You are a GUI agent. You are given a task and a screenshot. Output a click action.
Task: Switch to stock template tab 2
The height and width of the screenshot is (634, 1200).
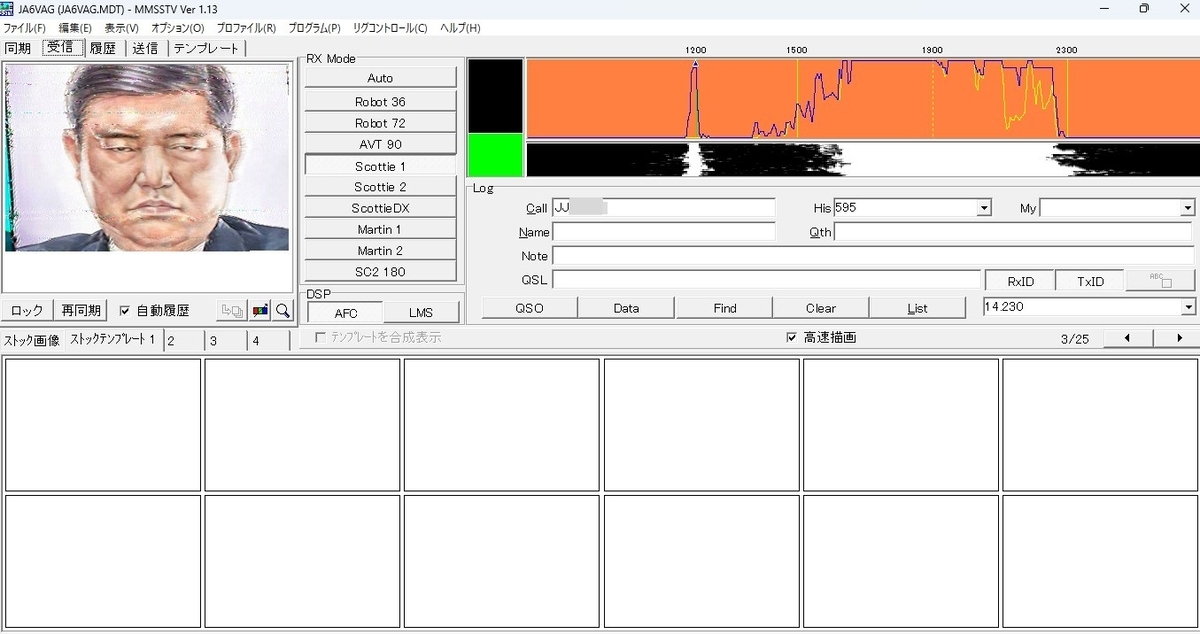coord(183,341)
